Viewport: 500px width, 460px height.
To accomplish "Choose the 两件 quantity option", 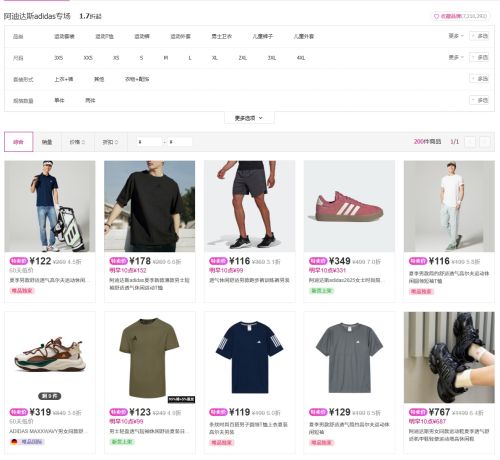I will 90,100.
